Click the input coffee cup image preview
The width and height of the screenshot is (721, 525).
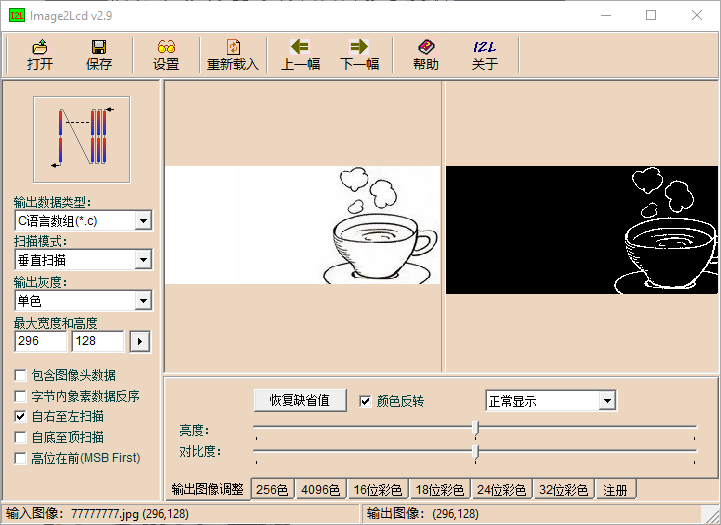pyautogui.click(x=303, y=225)
